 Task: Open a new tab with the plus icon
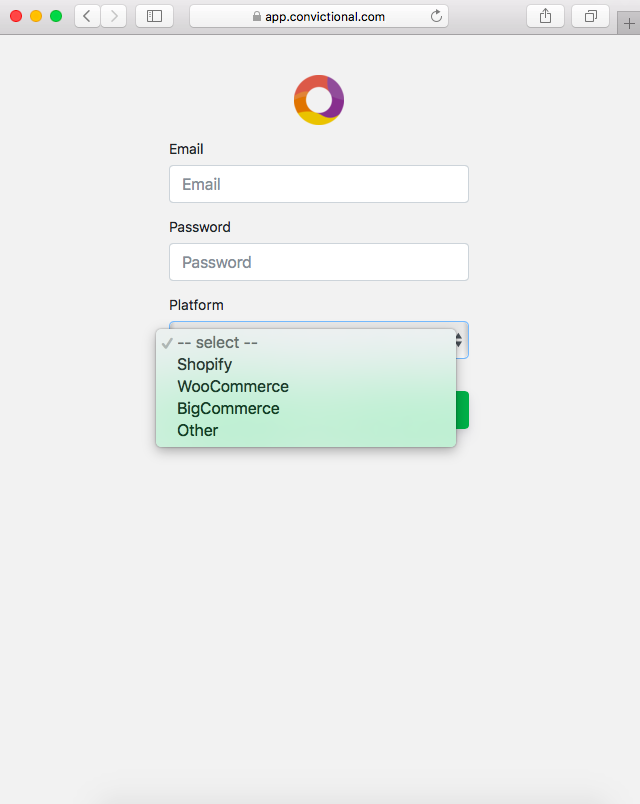(x=629, y=24)
